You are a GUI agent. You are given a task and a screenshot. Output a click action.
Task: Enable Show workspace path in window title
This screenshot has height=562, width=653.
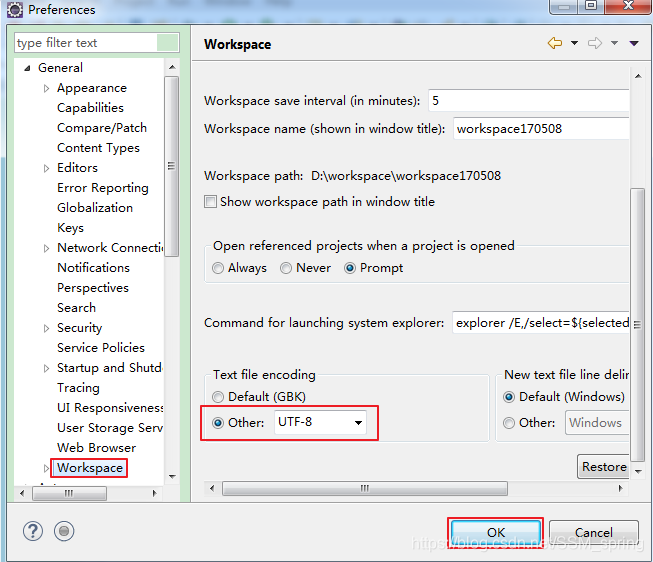pos(210,202)
